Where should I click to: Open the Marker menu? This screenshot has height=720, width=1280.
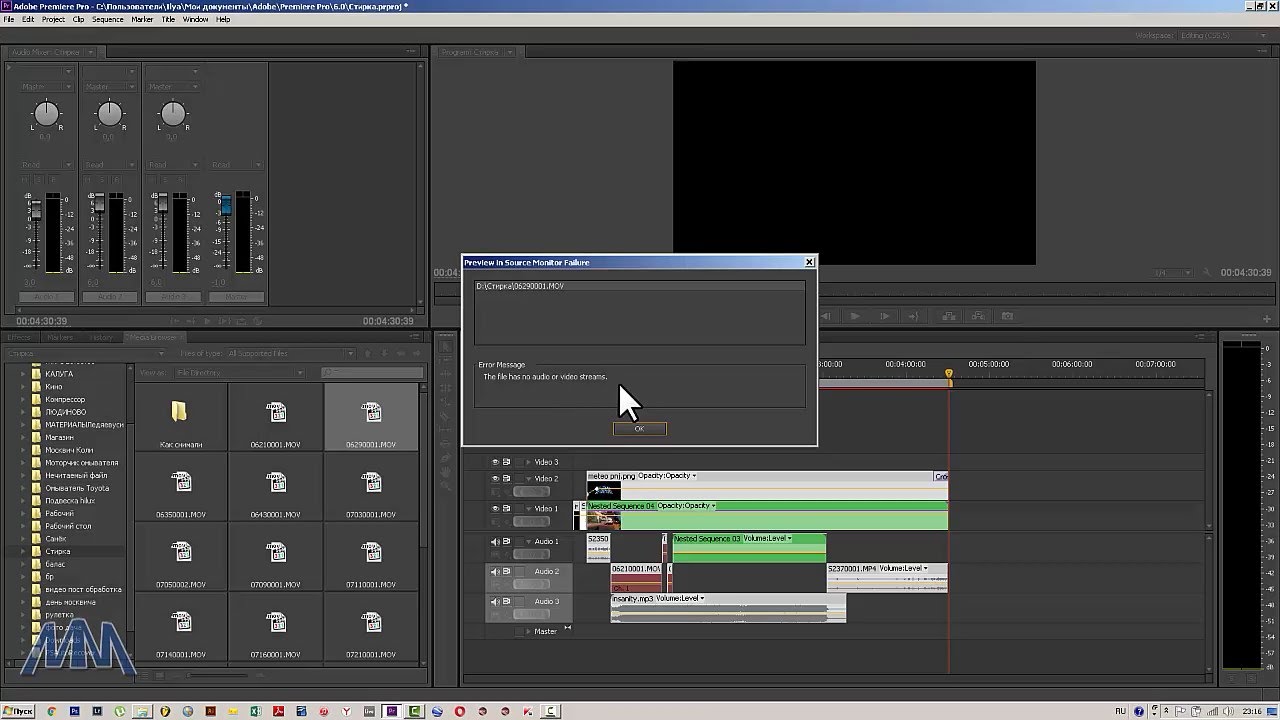[142, 19]
